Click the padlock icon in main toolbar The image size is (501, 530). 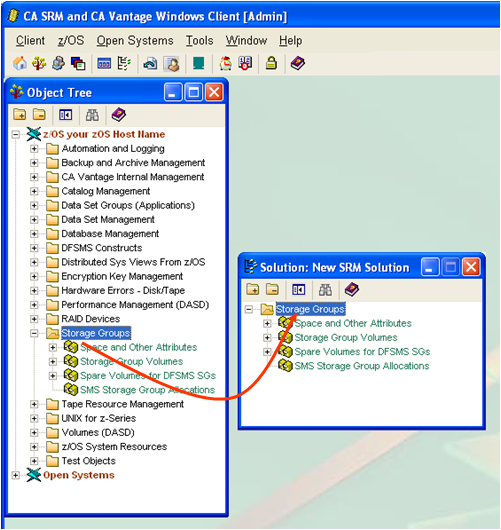[x=271, y=63]
